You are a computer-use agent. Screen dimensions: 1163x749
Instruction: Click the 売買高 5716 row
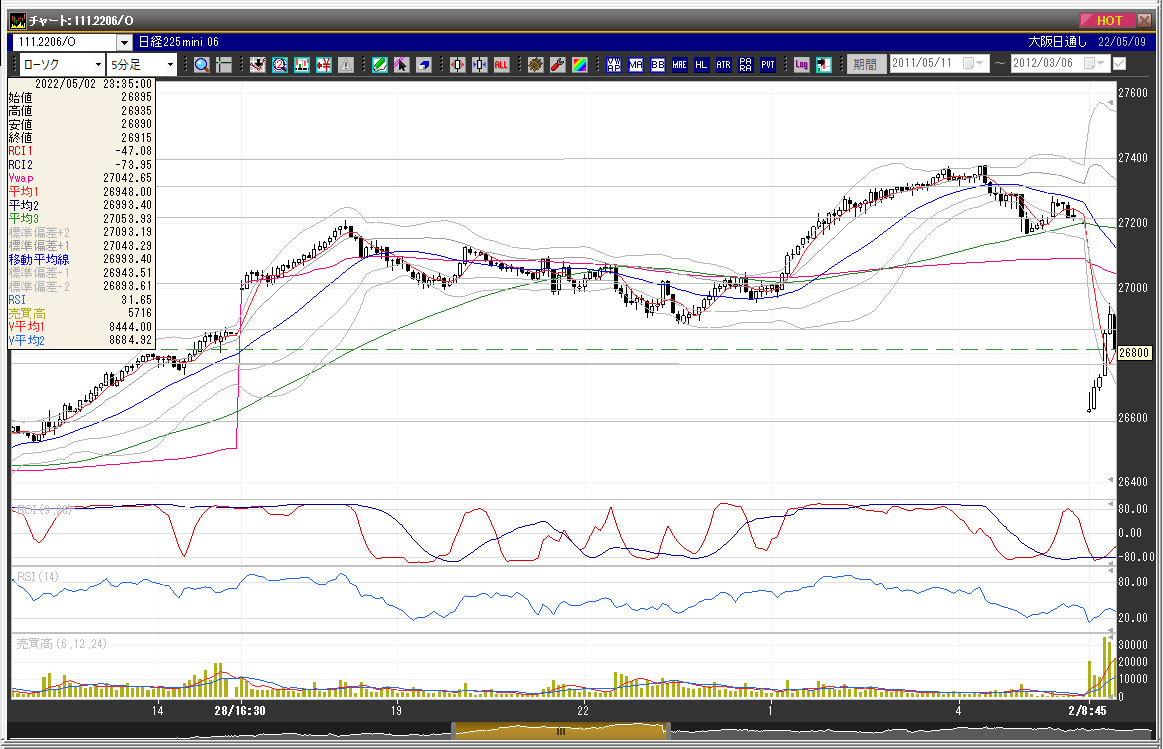[x=80, y=314]
